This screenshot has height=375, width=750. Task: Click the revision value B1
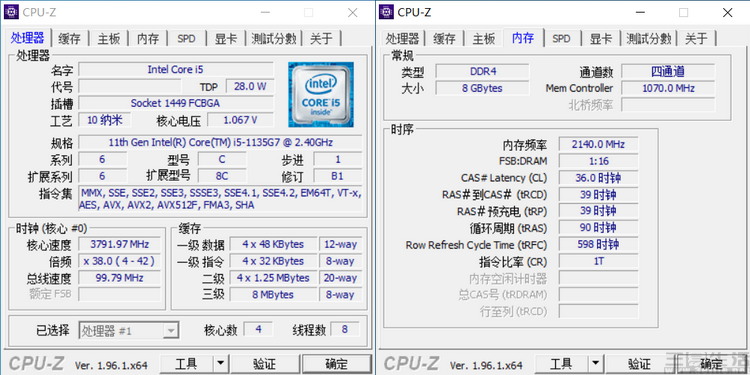point(338,176)
